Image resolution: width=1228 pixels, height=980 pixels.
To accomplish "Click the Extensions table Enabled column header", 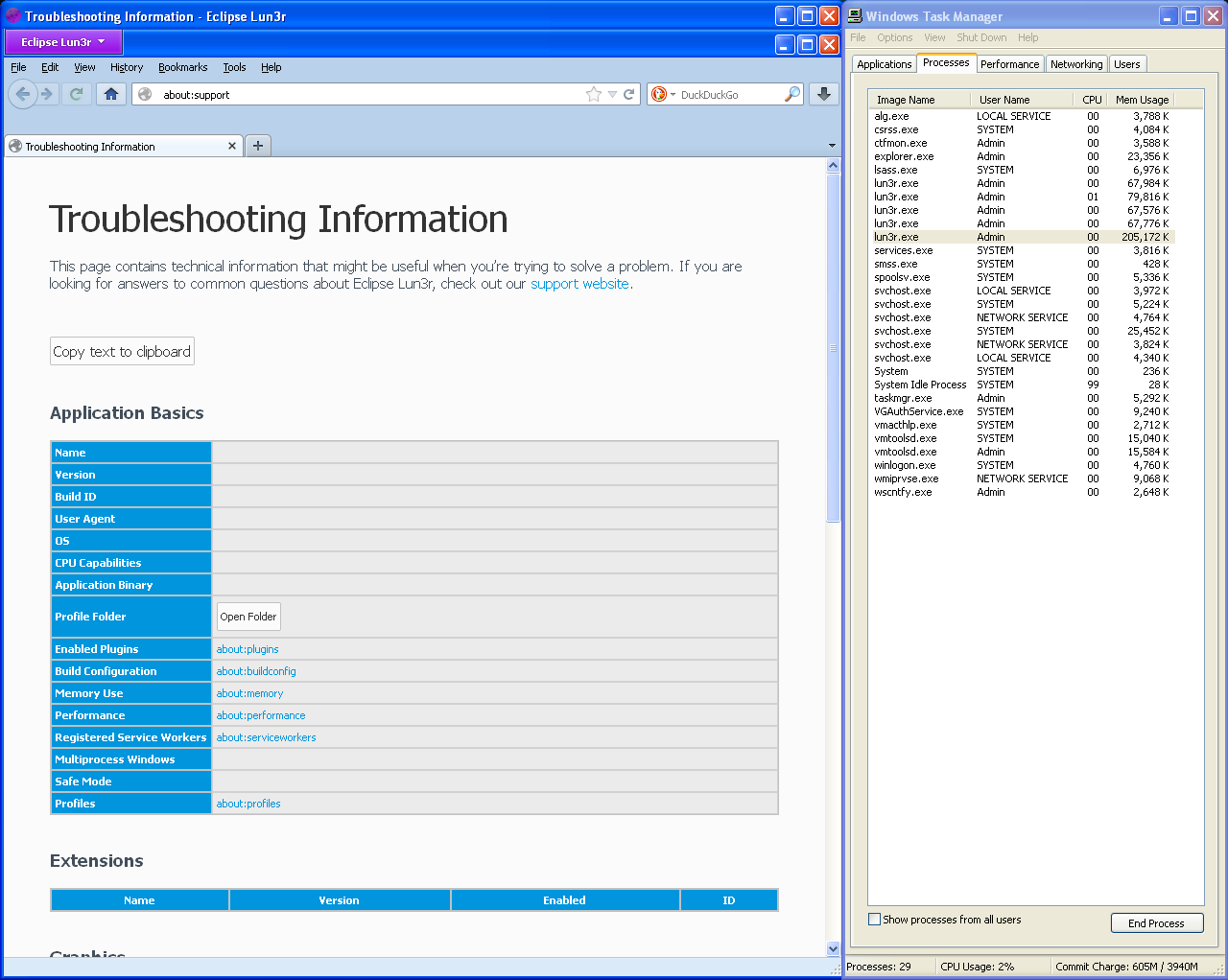I will click(x=564, y=900).
